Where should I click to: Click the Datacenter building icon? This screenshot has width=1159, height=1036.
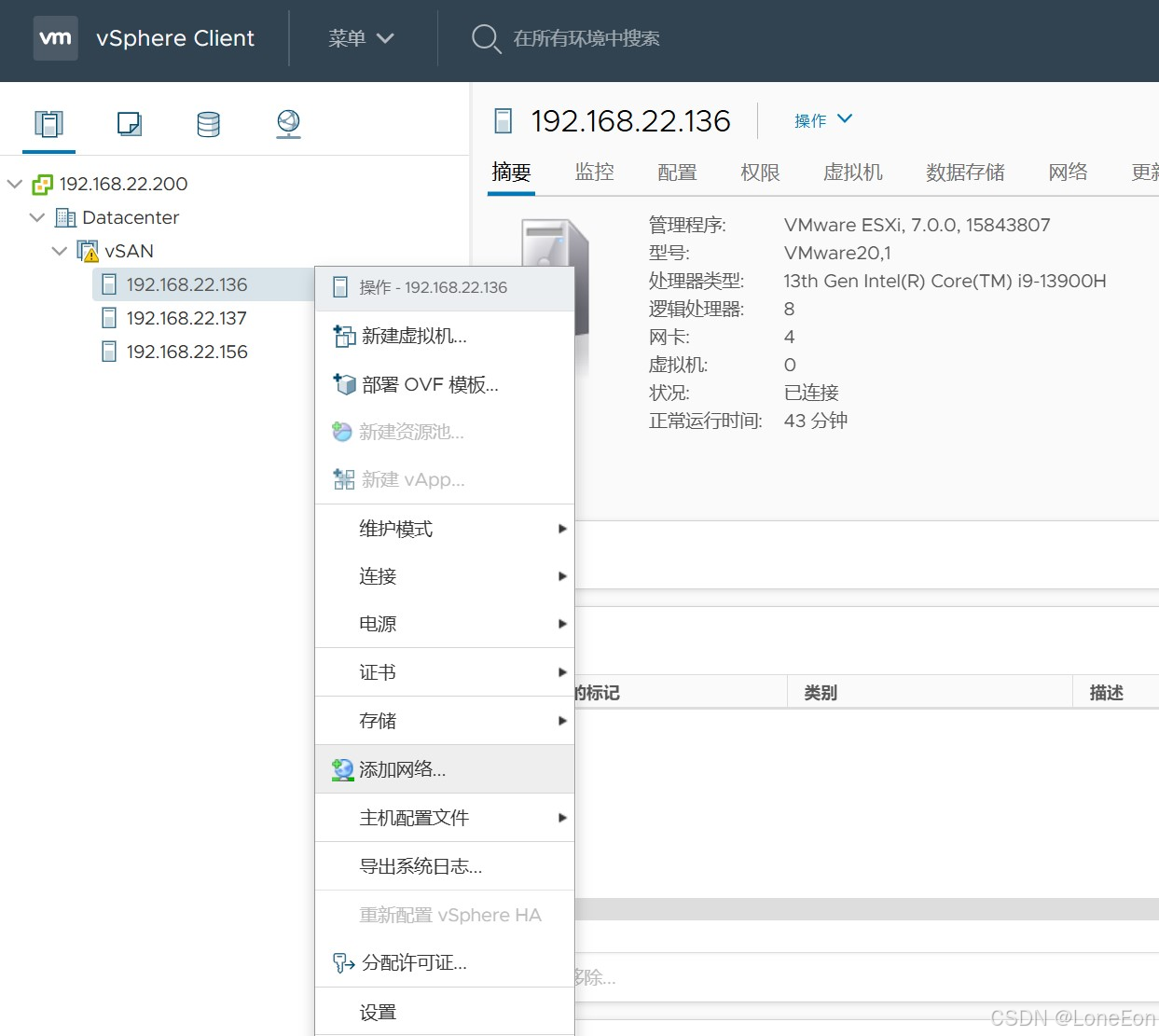point(65,218)
